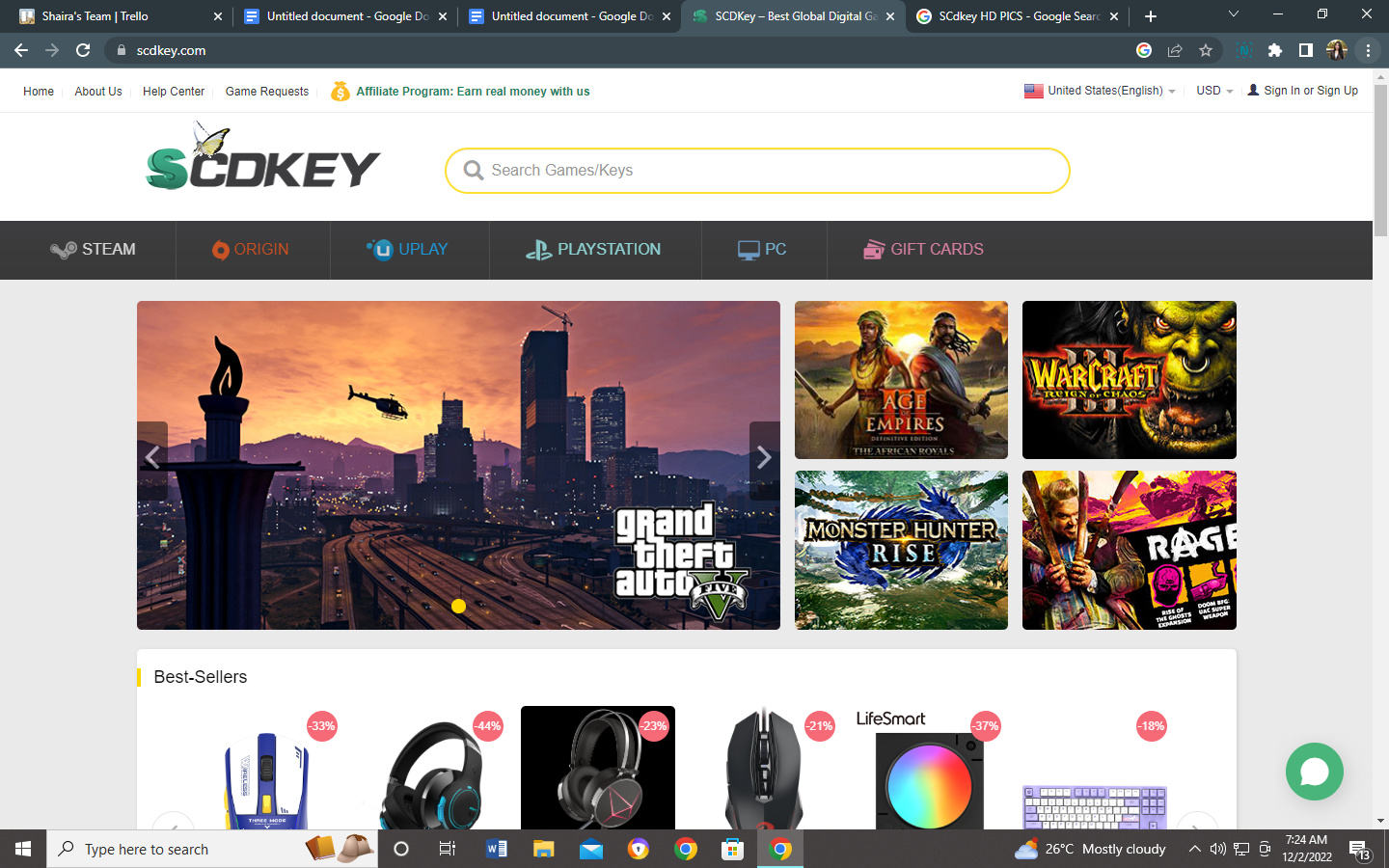Open File Explorer from the taskbar
The width and height of the screenshot is (1389, 868).
point(544,849)
